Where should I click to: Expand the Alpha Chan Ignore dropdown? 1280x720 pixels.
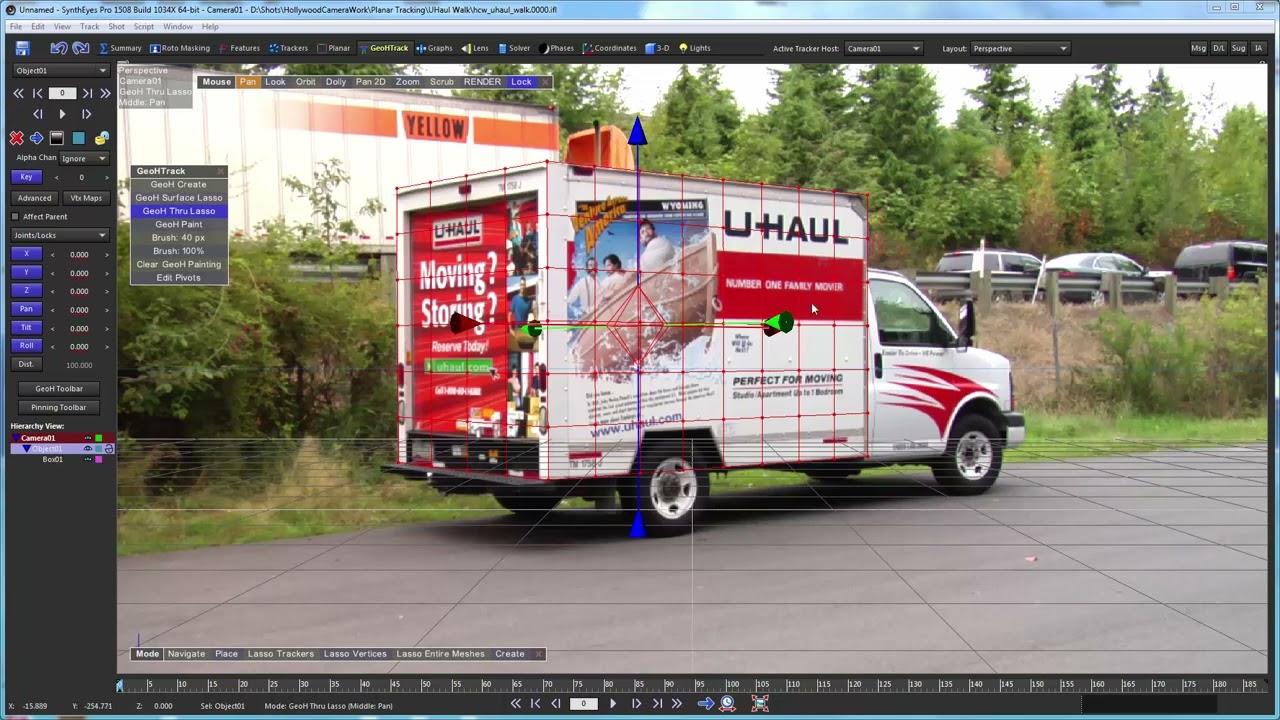[84, 158]
